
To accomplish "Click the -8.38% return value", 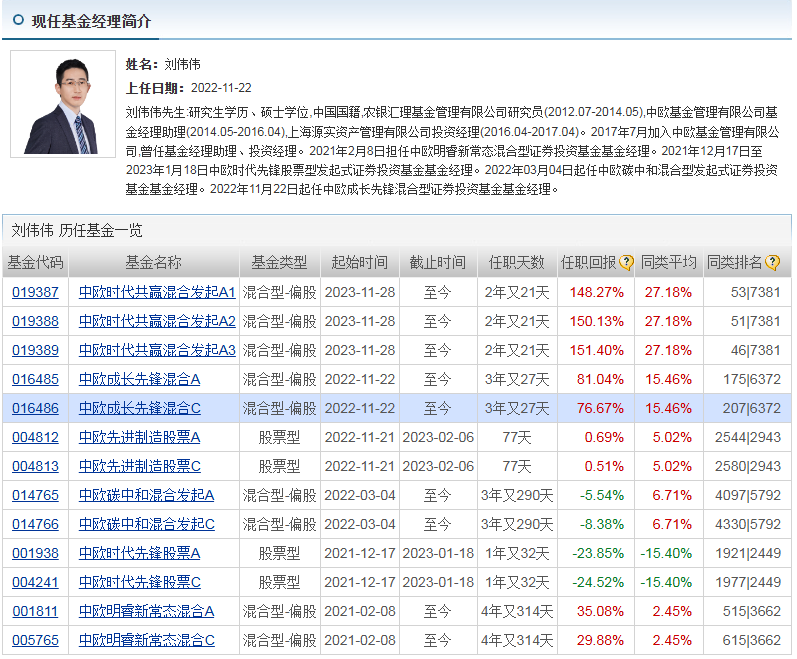I will (602, 524).
